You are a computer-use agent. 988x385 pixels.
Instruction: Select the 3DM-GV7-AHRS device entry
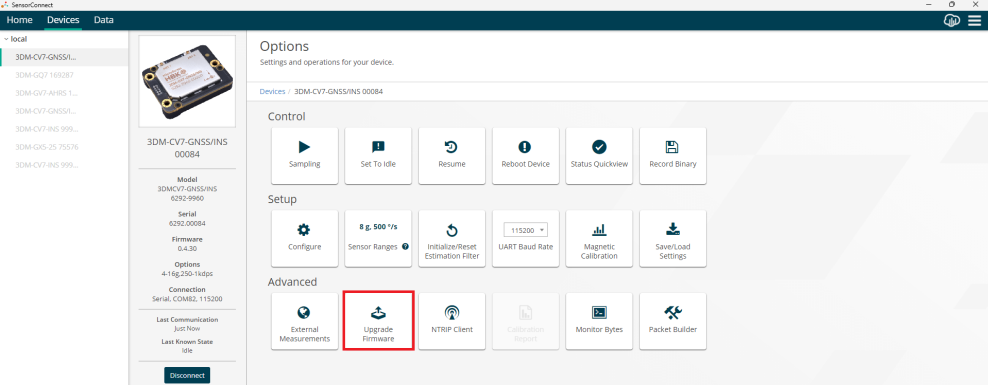coord(64,93)
